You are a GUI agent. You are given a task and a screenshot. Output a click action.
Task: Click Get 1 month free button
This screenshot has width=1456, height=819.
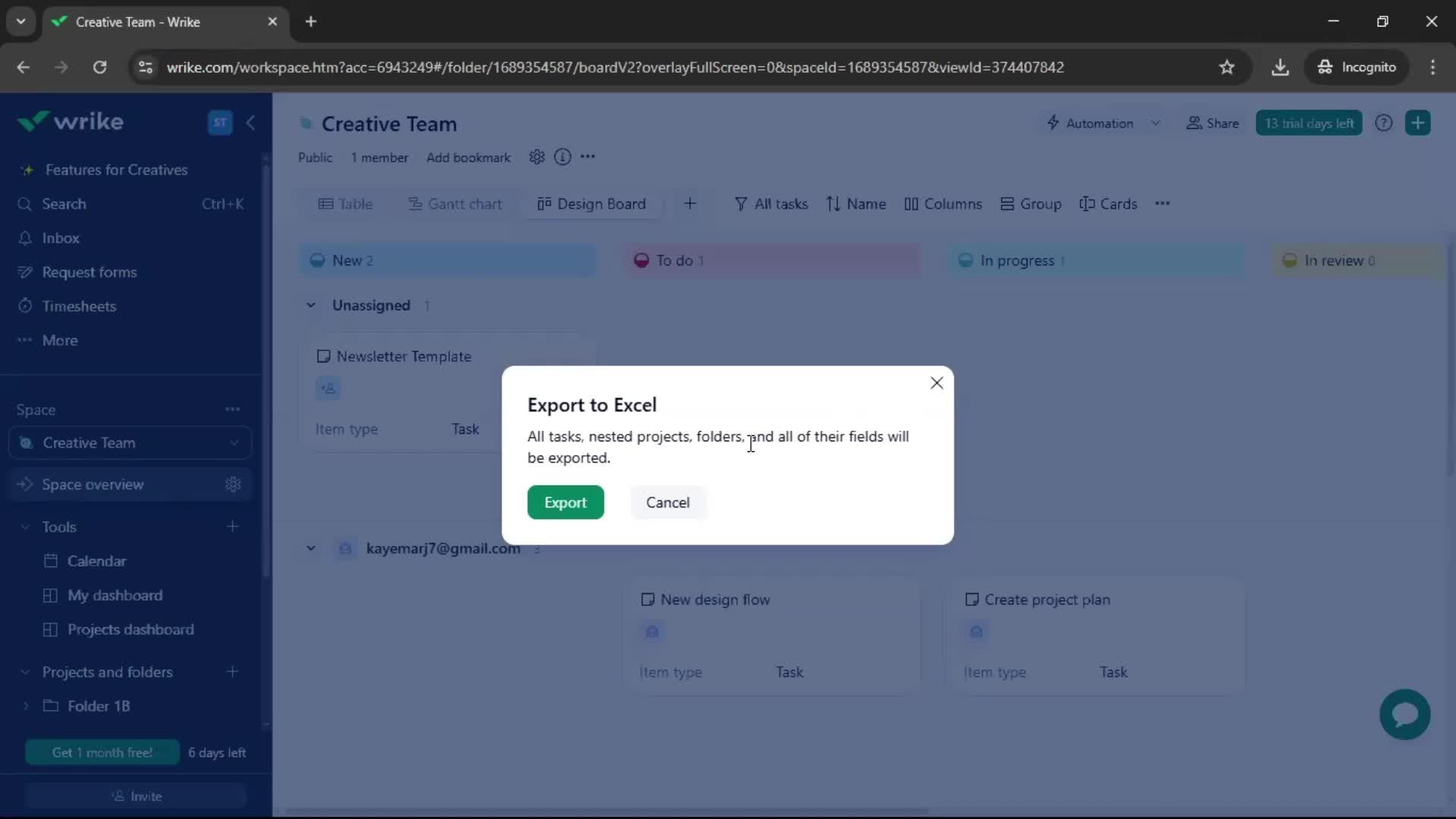click(x=102, y=752)
